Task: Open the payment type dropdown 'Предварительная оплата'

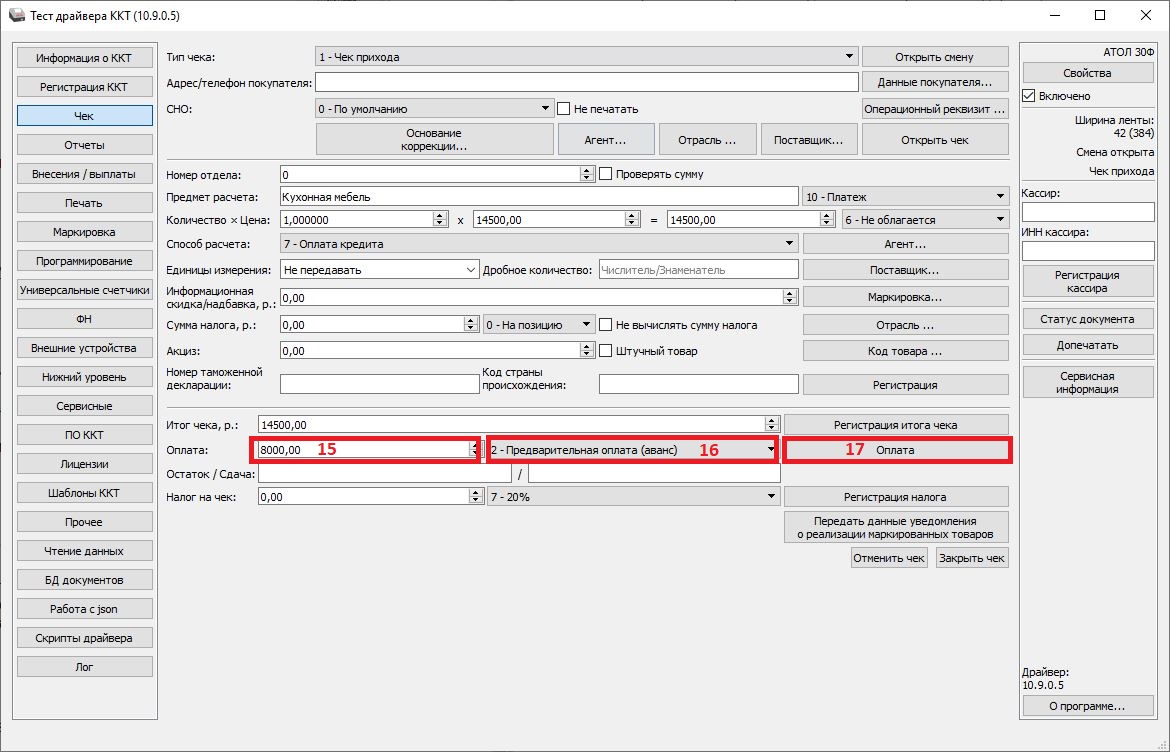Action: (770, 450)
